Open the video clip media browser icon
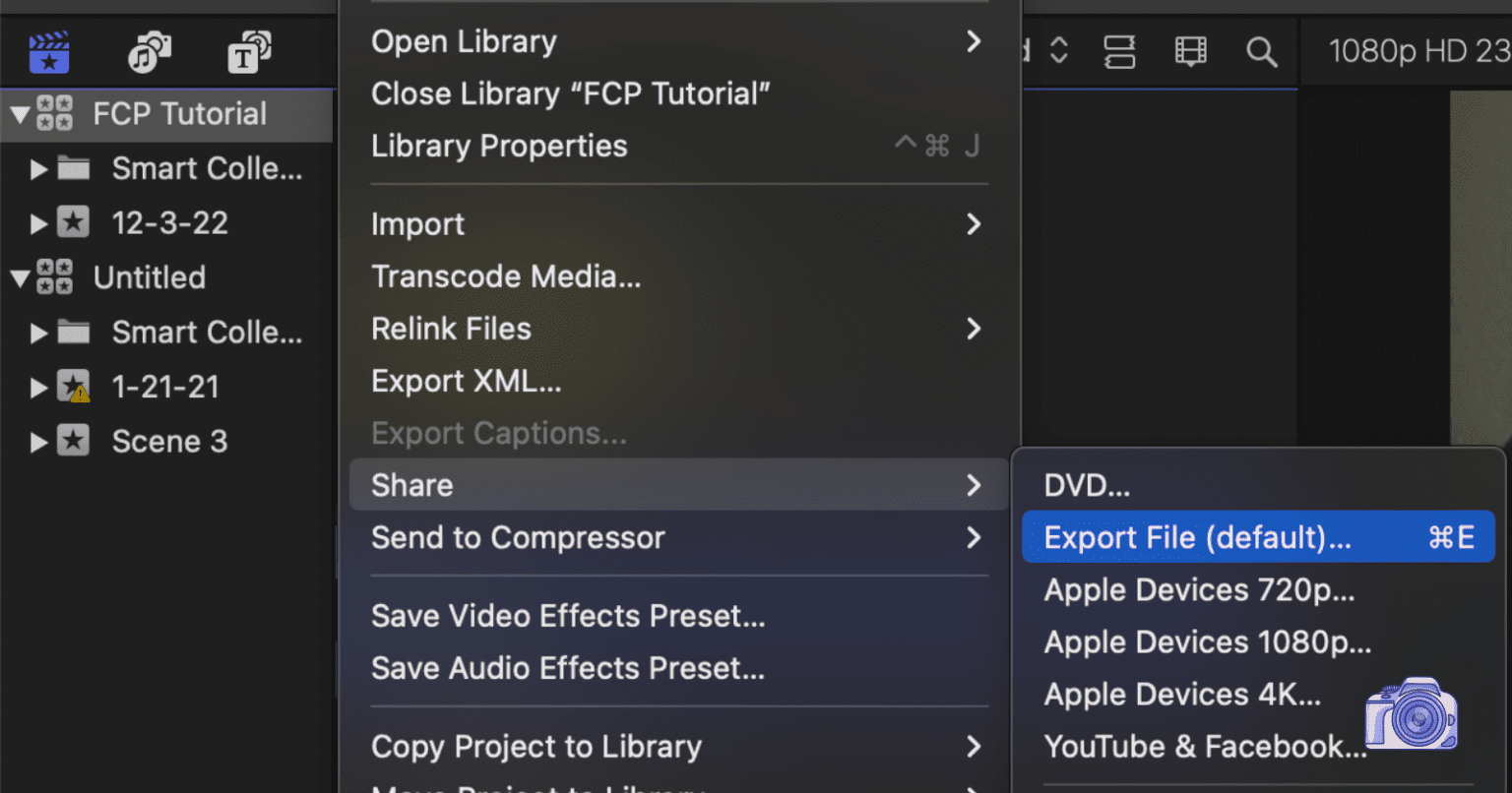Viewport: 1512px width, 793px height. [x=47, y=51]
